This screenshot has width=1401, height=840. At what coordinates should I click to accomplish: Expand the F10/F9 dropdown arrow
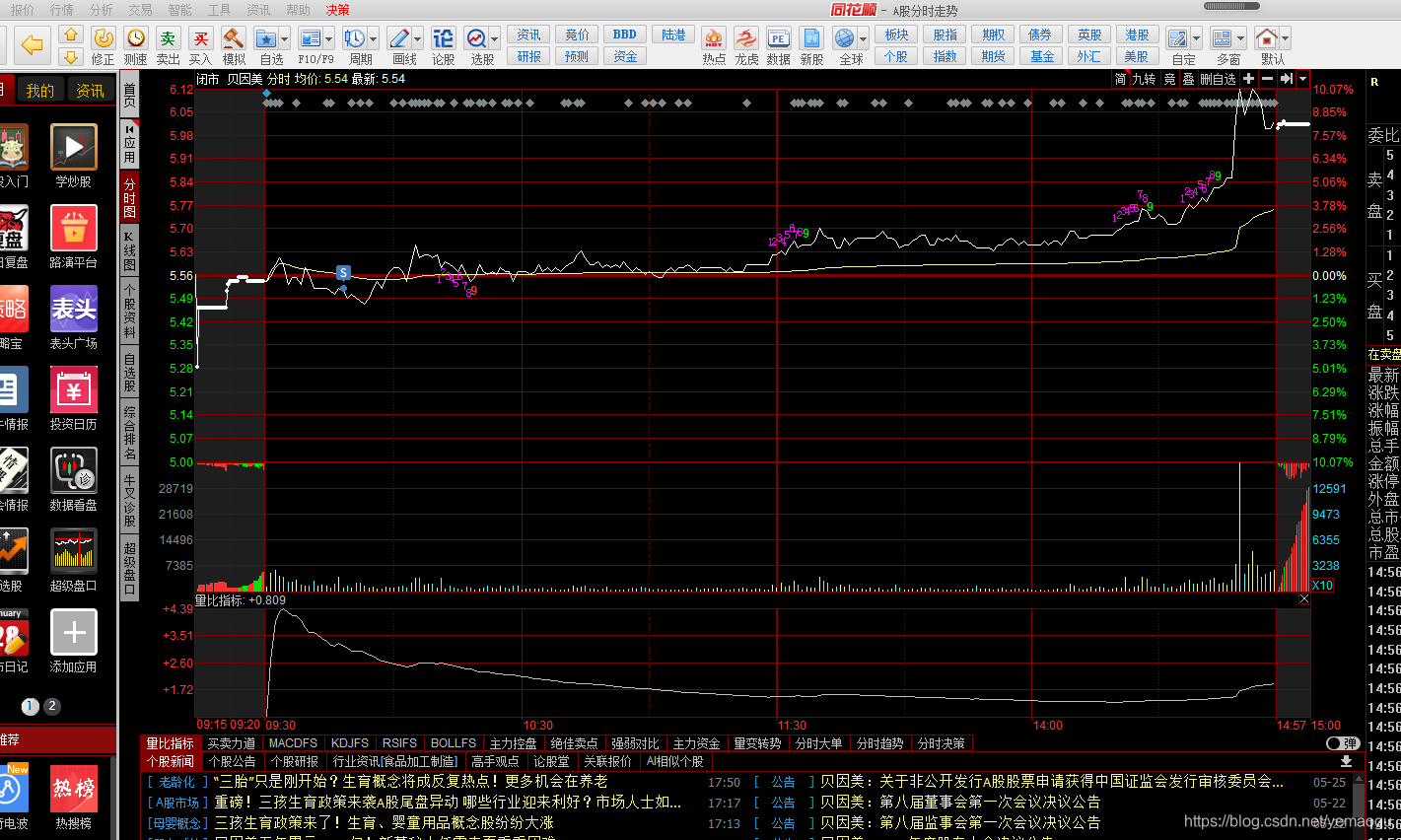pos(329,39)
